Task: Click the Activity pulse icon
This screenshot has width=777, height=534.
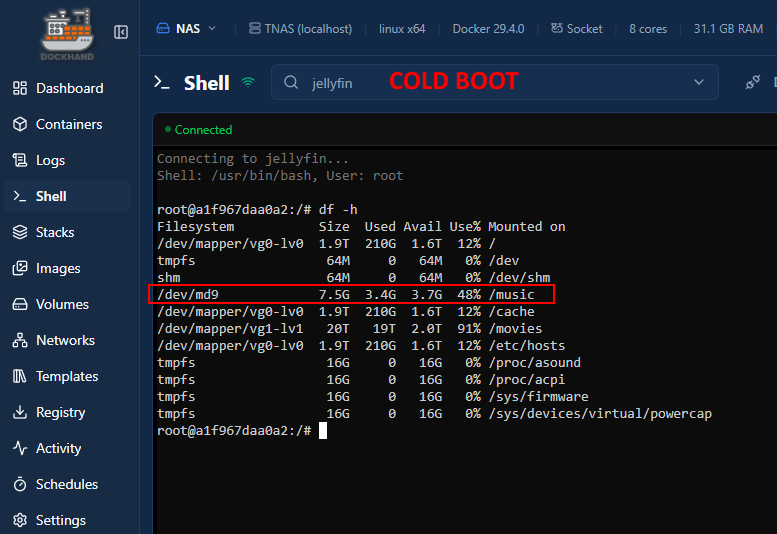Action: pyautogui.click(x=20, y=448)
